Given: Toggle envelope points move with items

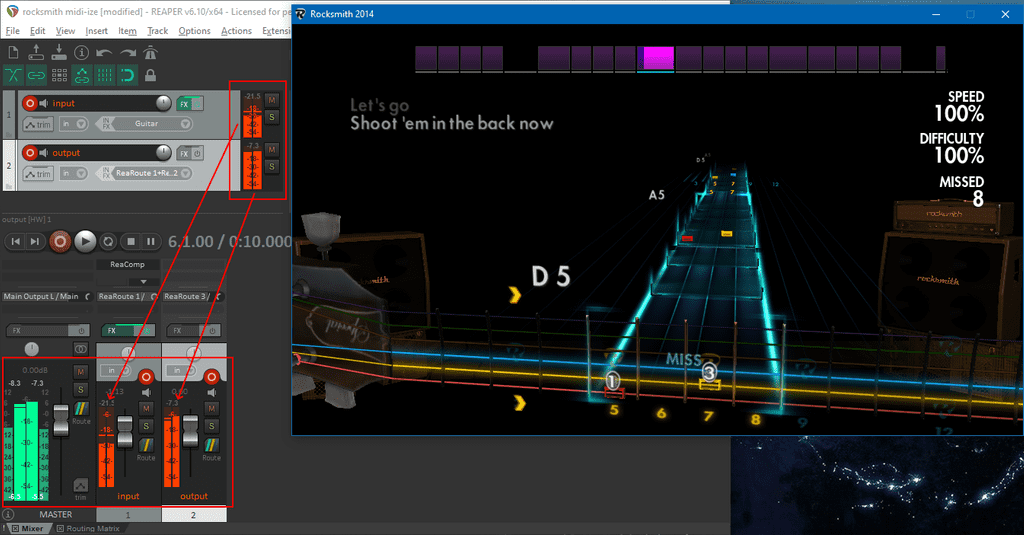Looking at the screenshot, I should coord(82,75).
